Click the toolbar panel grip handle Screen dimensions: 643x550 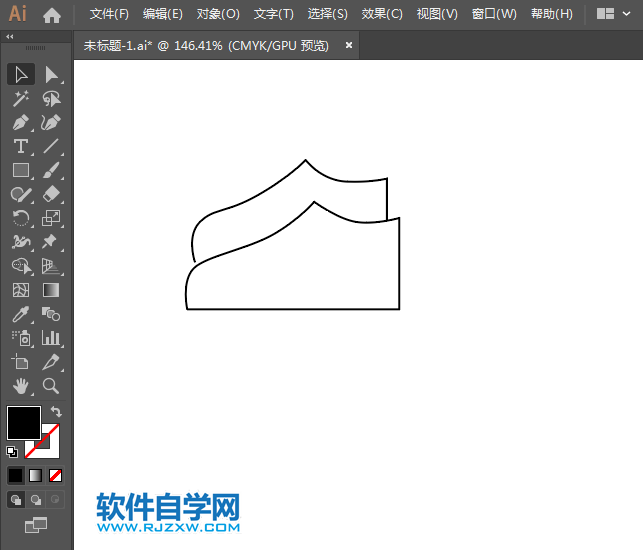coord(36,48)
